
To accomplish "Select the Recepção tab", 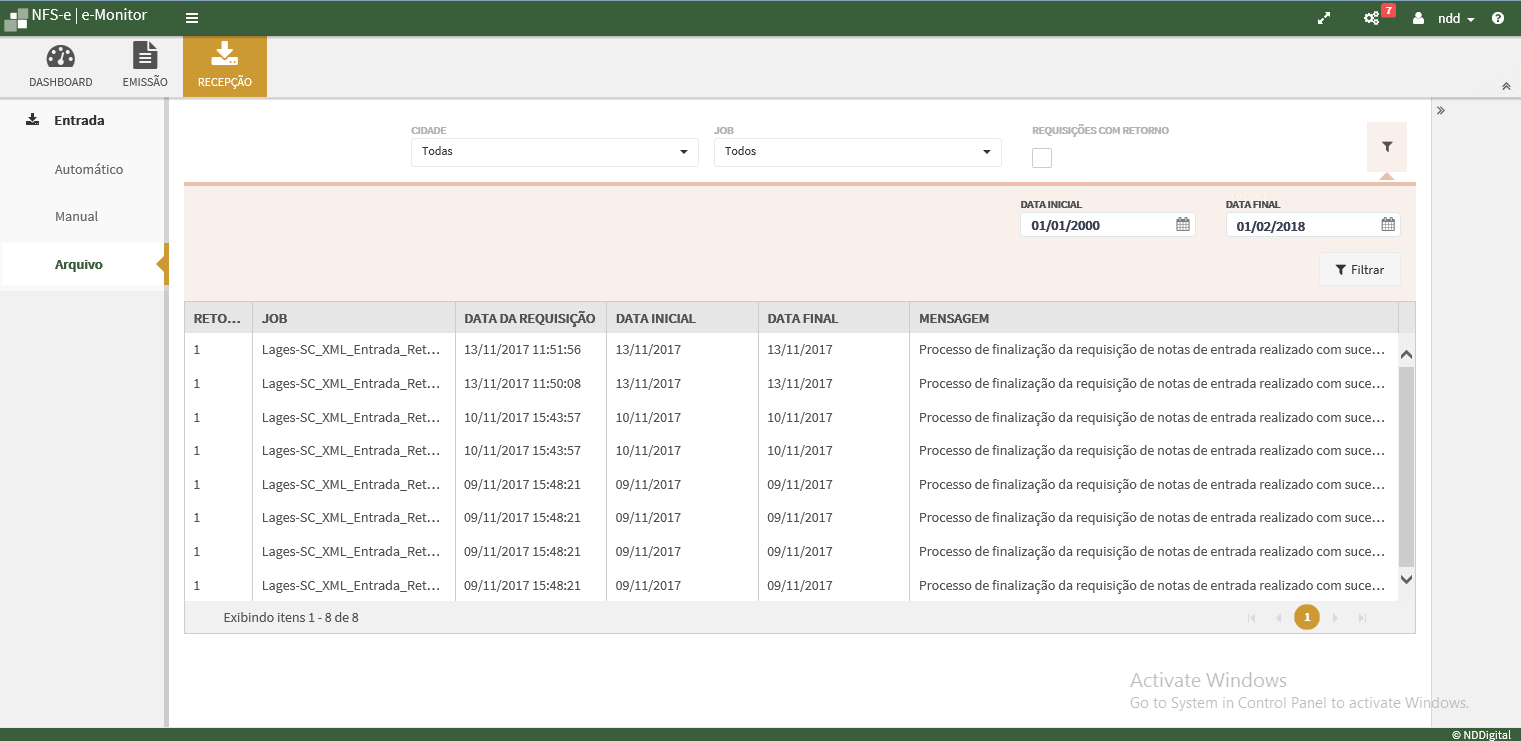I will (x=225, y=66).
